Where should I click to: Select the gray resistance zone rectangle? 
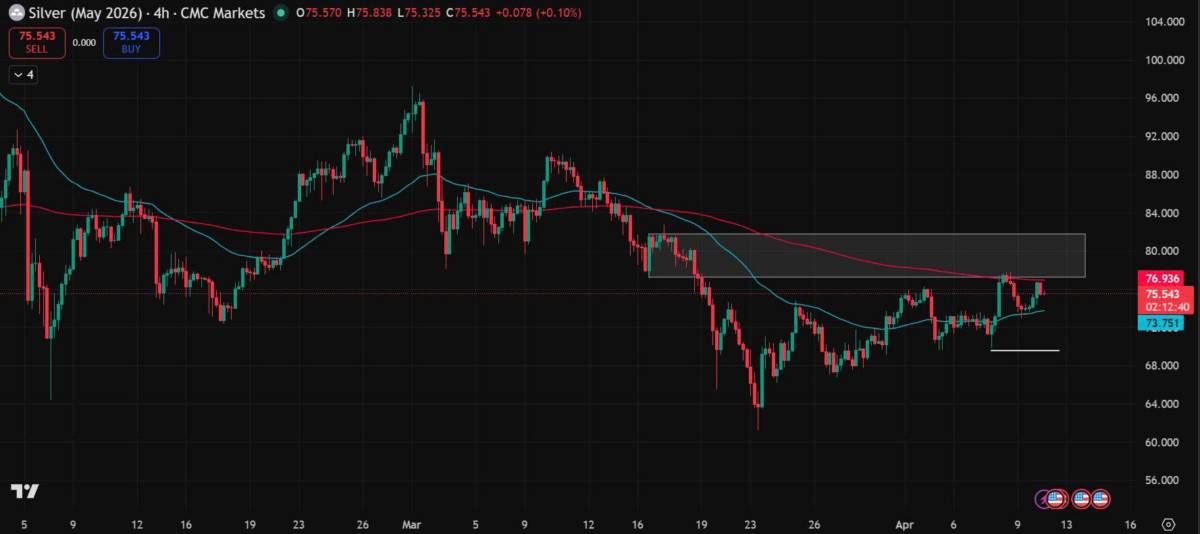click(866, 255)
